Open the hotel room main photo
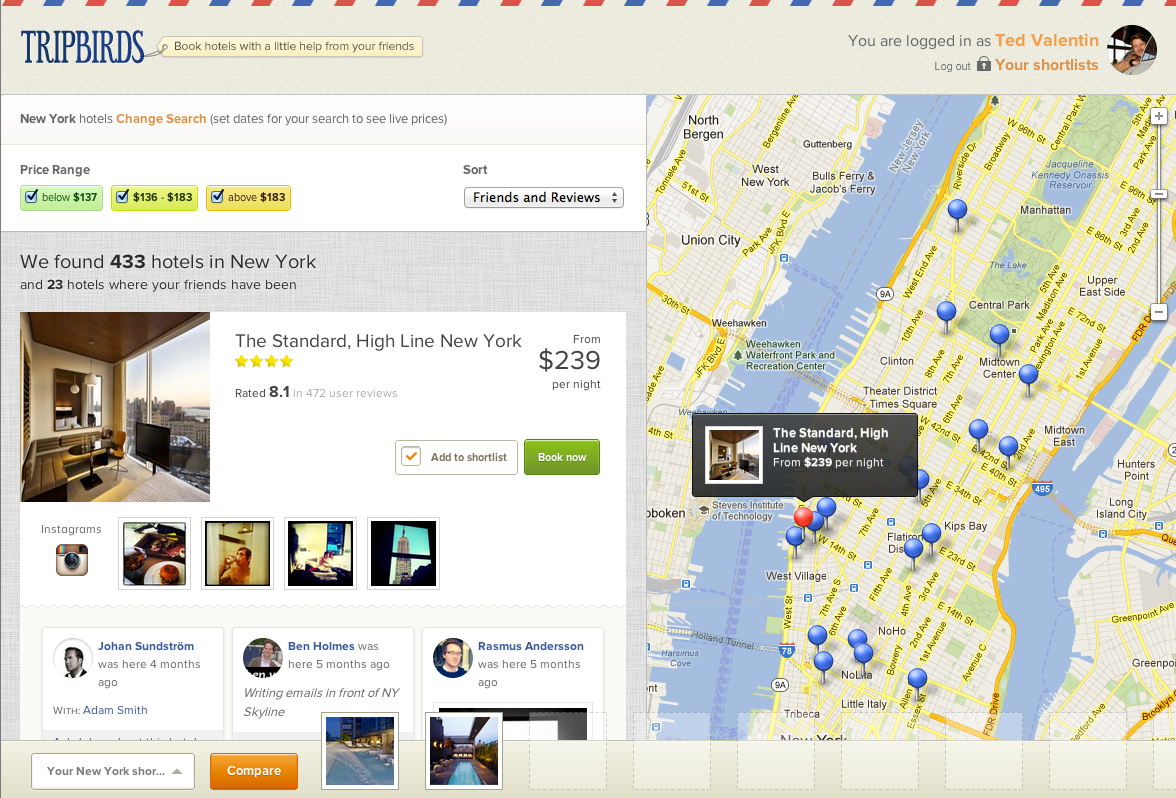Screen dimensions: 1176x798 click(x=115, y=407)
